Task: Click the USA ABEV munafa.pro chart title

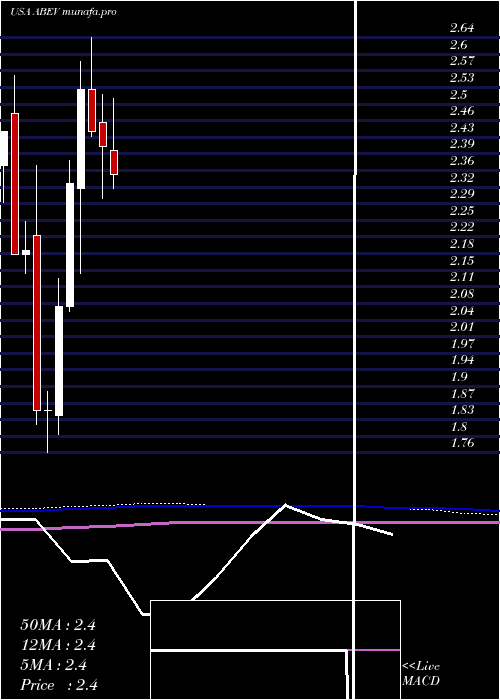Action: pos(63,12)
